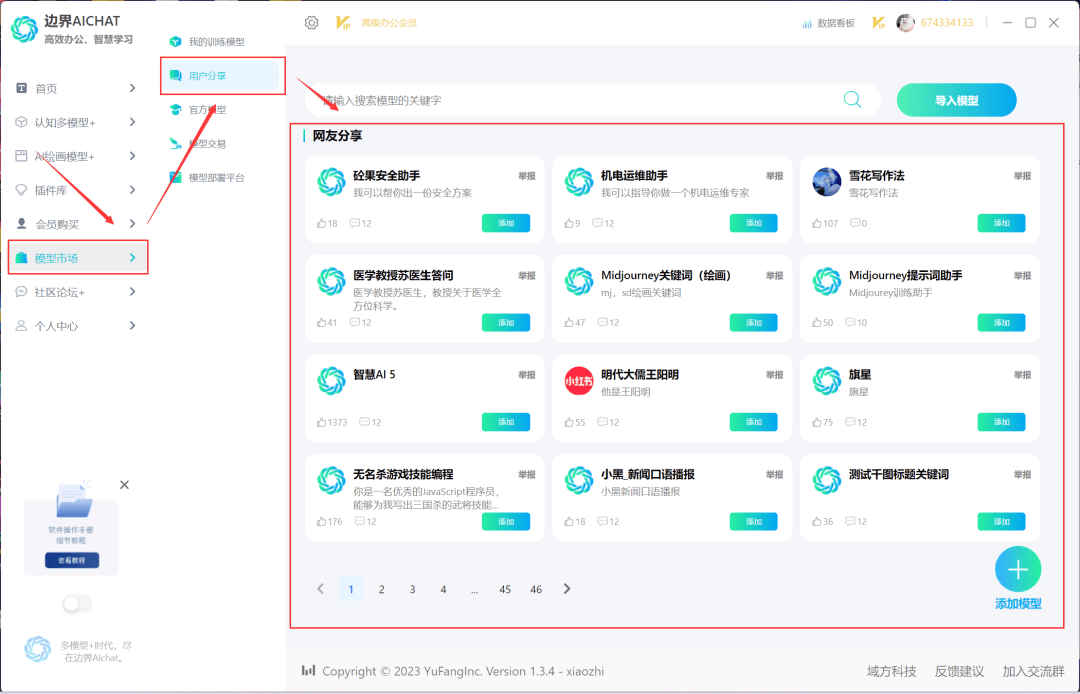This screenshot has width=1080, height=694.
Task: Expand the 插件库 chevron
Action: 132,190
